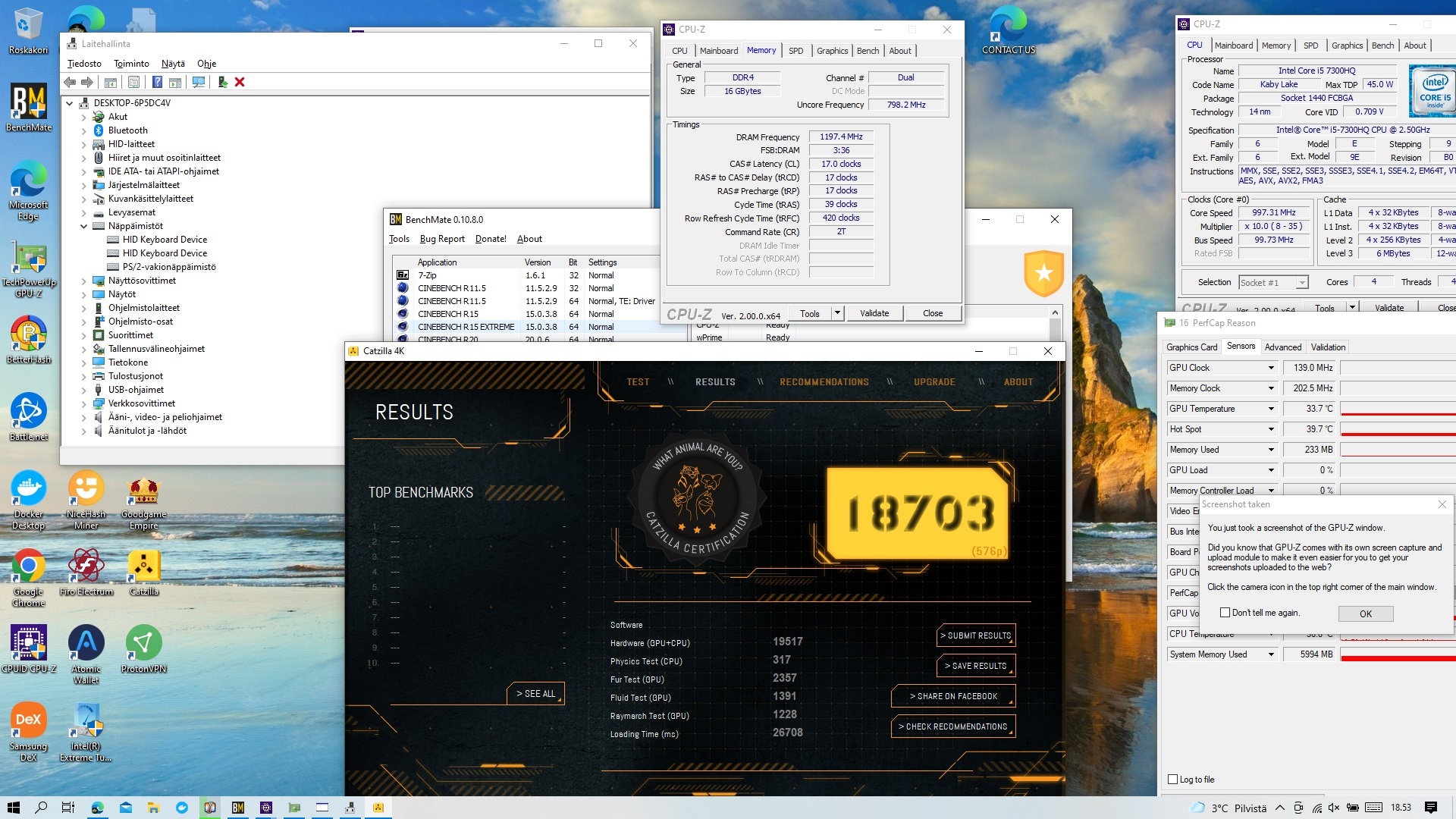Open the Donate! menu in BenchMate
This screenshot has height=819, width=1456.
(x=491, y=239)
